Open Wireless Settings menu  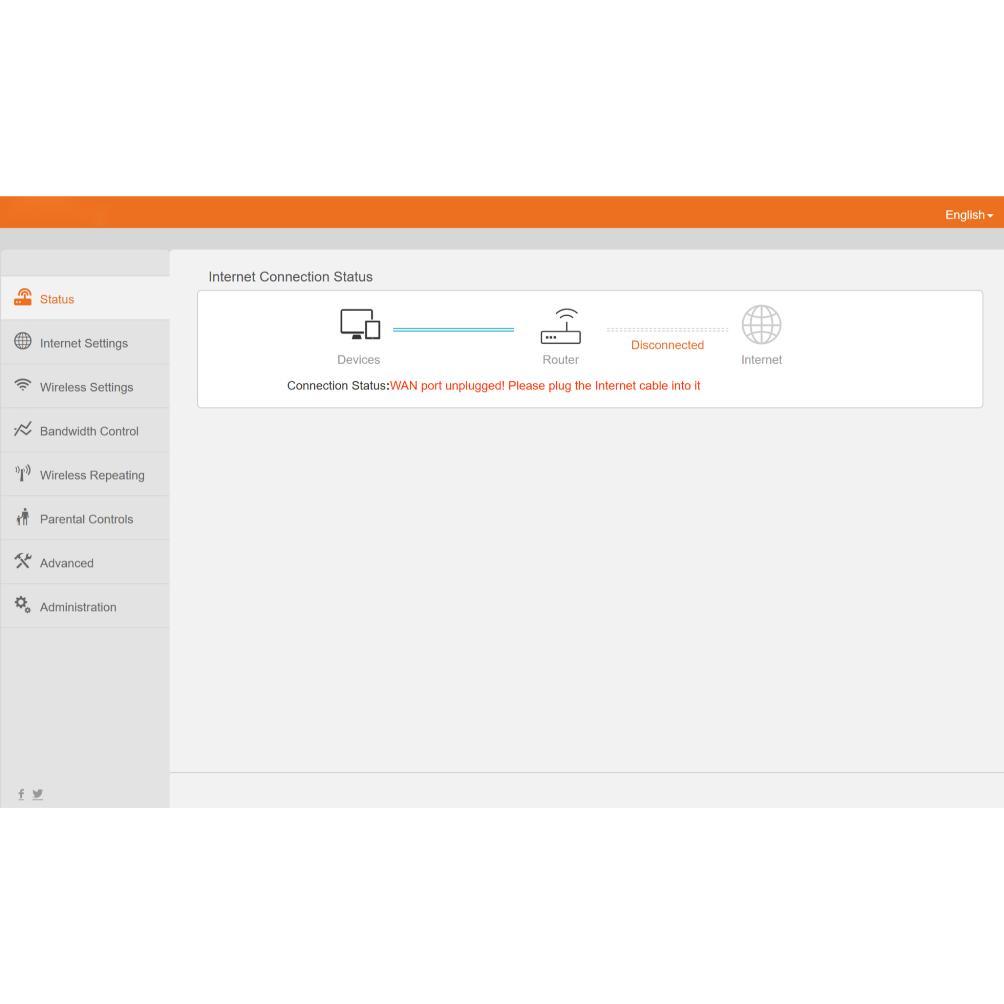[85, 387]
